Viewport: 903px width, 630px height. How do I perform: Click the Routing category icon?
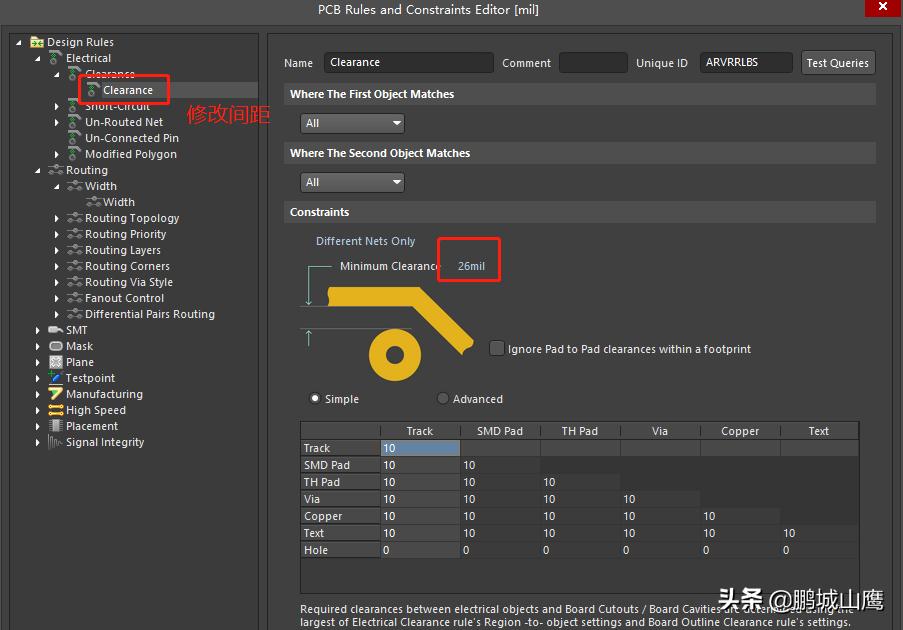coord(56,170)
